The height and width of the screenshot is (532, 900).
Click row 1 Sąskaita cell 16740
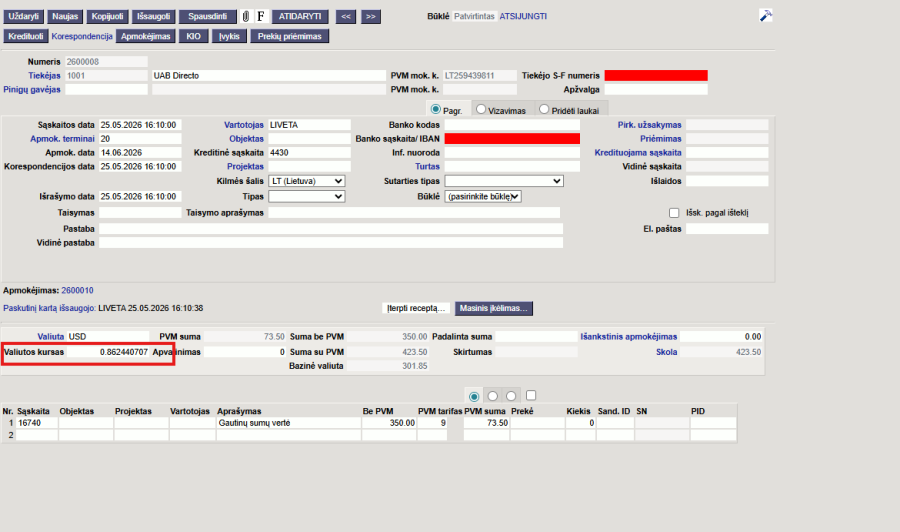pos(37,423)
